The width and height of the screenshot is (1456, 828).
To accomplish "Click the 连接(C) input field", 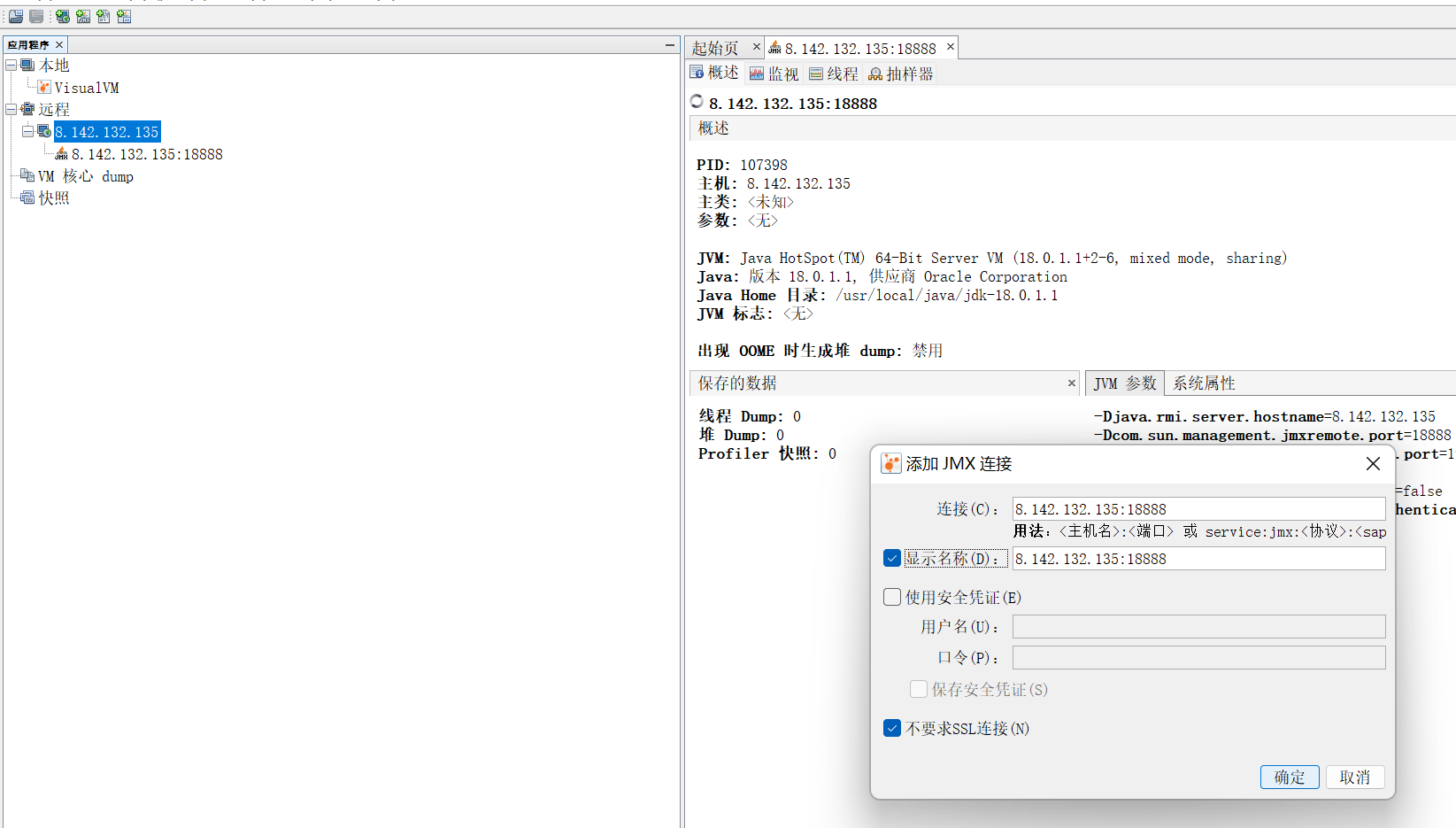I will [1199, 508].
